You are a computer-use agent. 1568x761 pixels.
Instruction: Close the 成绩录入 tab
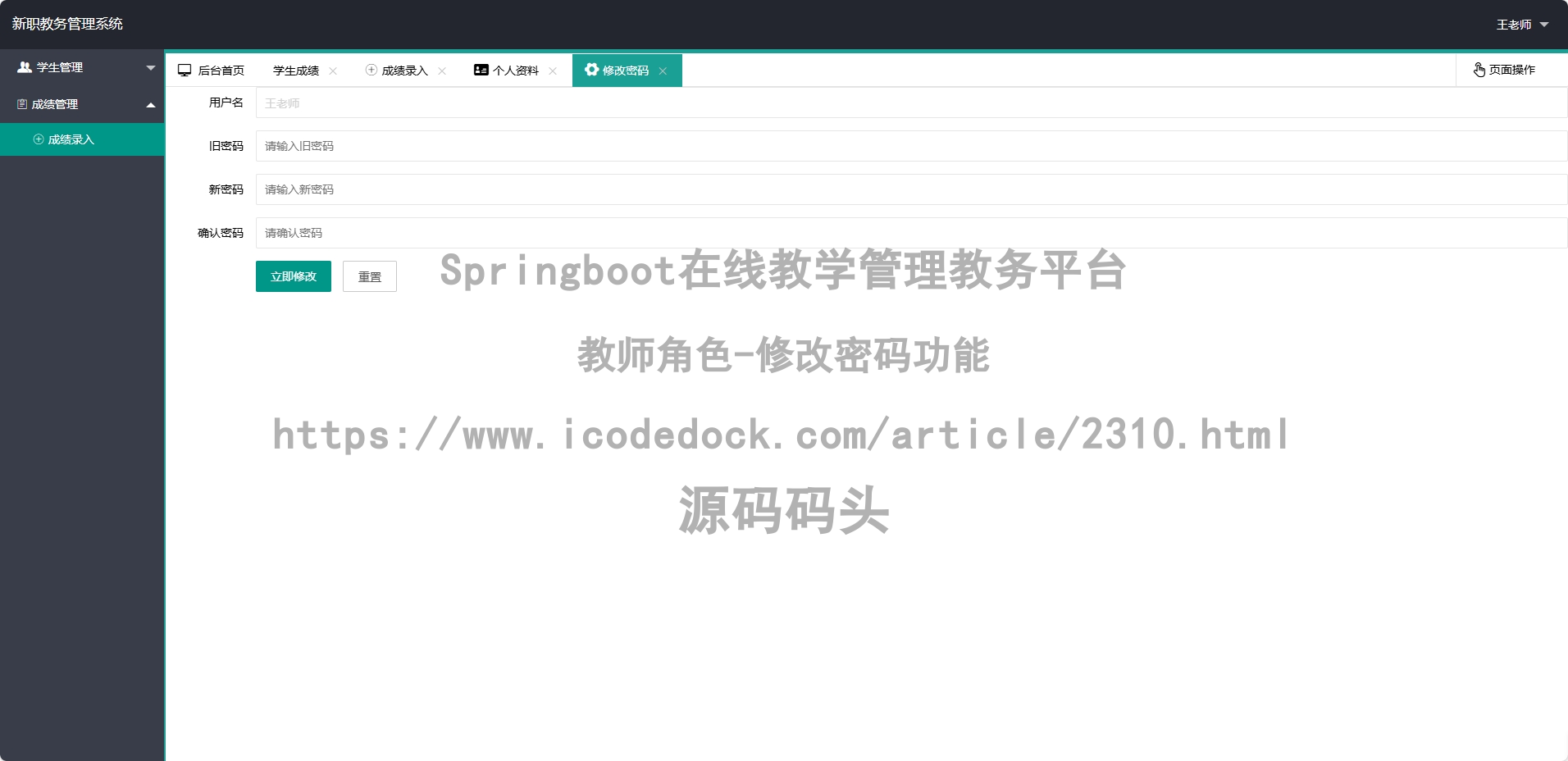442,71
